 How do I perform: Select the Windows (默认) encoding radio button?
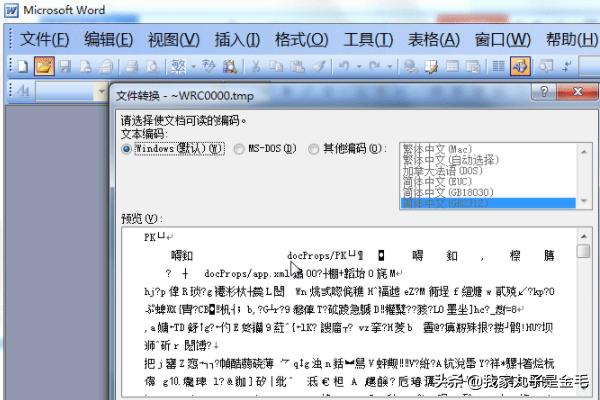click(x=126, y=148)
